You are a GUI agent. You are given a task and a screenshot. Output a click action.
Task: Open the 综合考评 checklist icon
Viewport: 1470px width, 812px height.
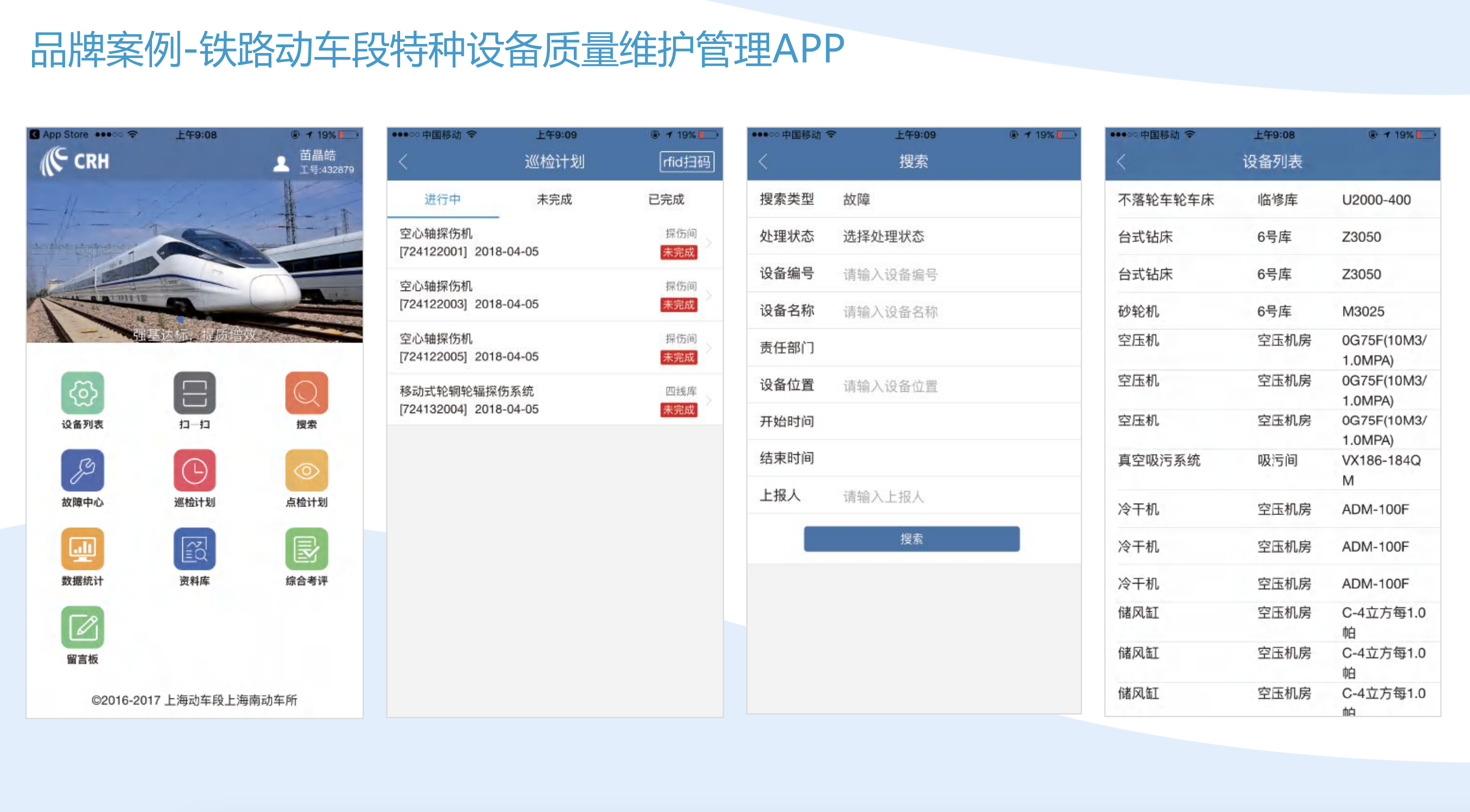(307, 549)
